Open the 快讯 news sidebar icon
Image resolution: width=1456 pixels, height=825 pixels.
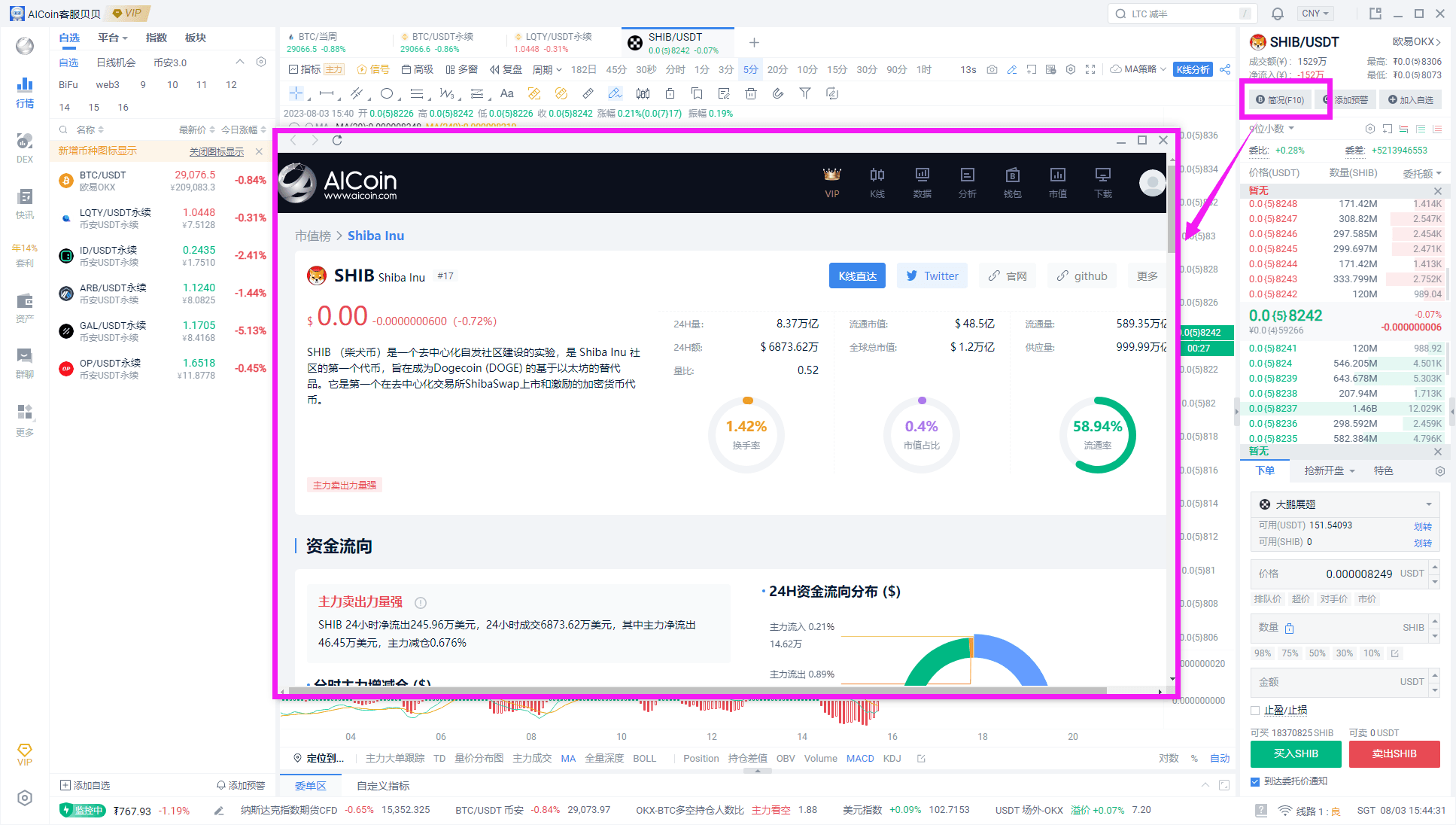25,203
